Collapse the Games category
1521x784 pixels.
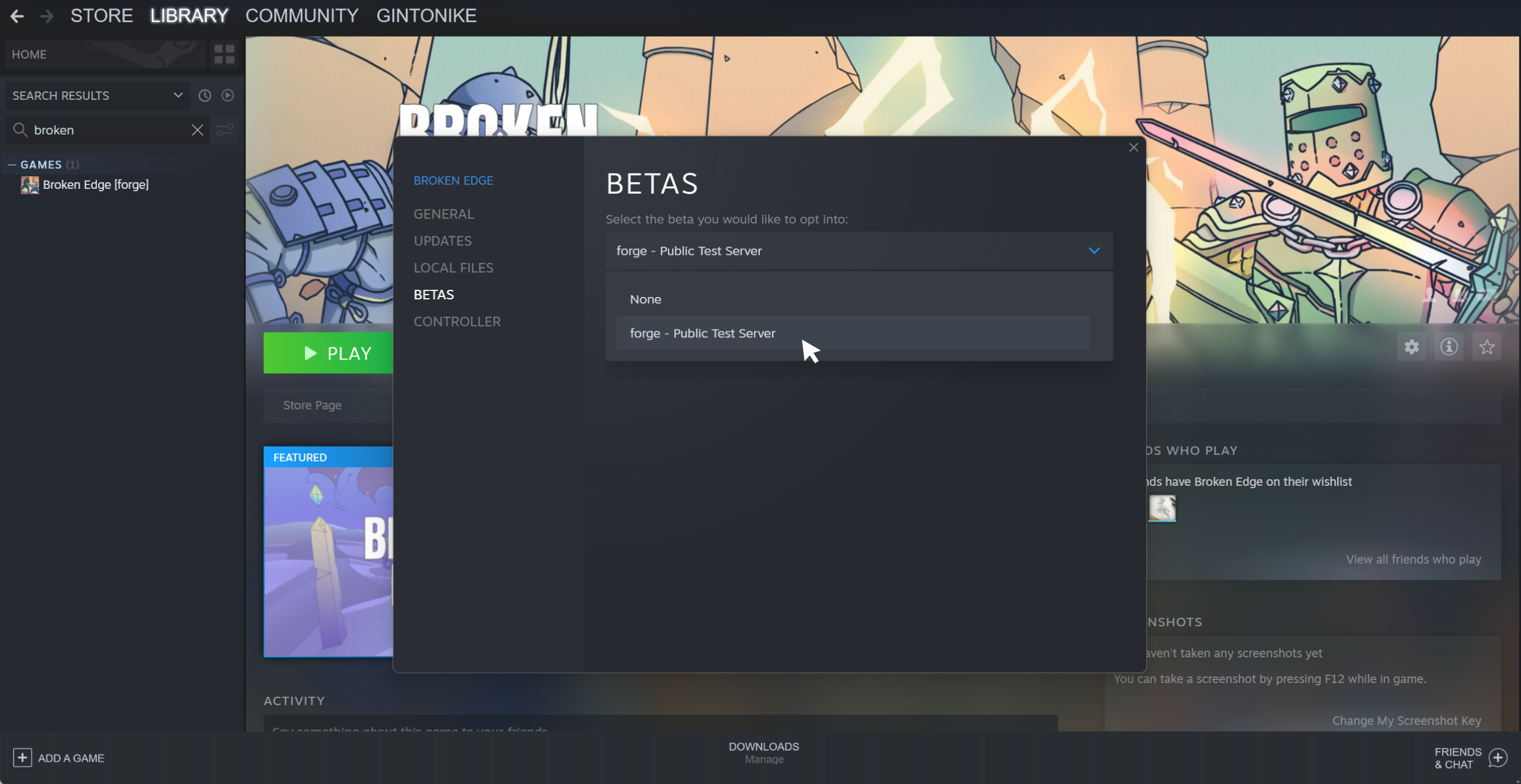[x=12, y=165]
